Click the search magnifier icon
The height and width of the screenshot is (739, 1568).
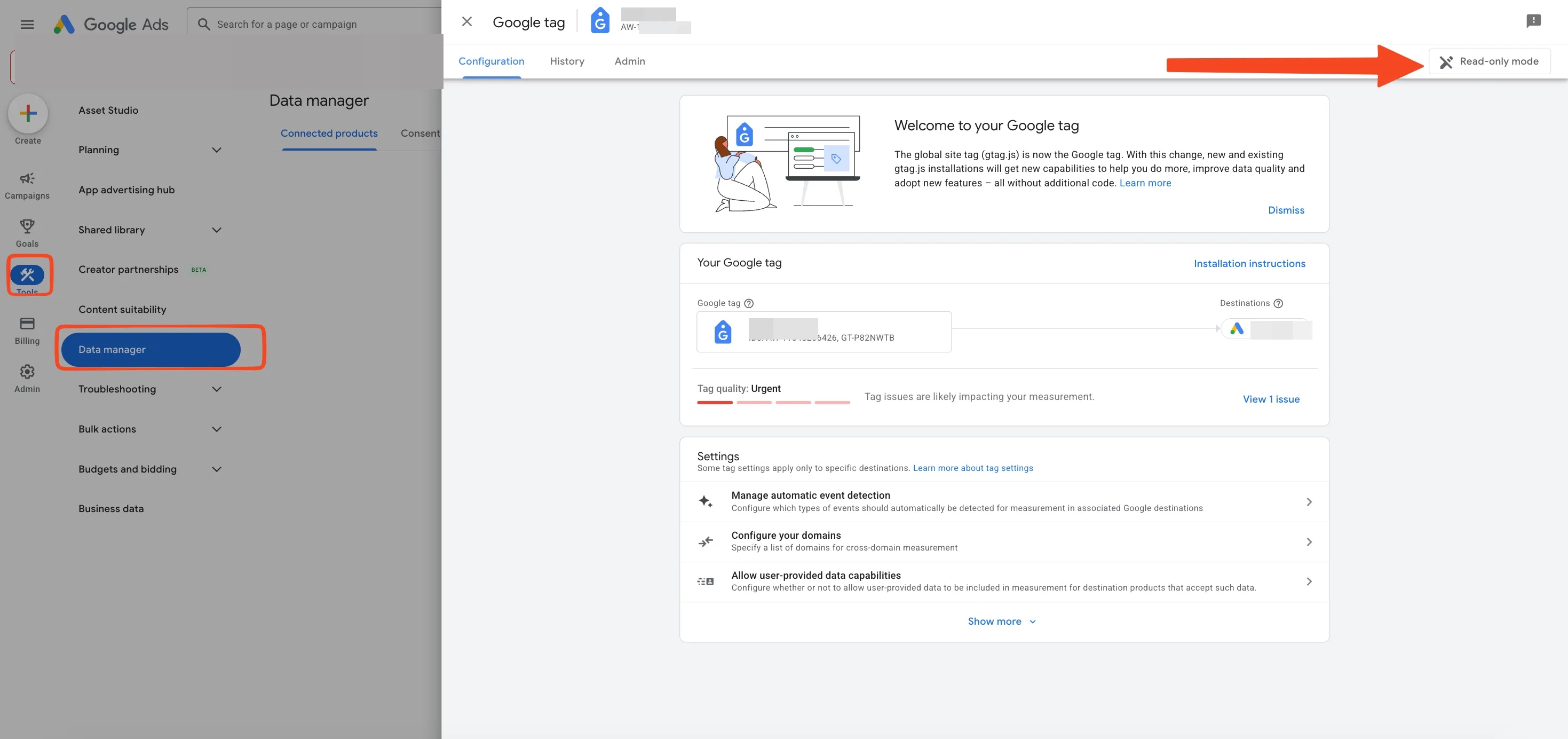tap(204, 25)
